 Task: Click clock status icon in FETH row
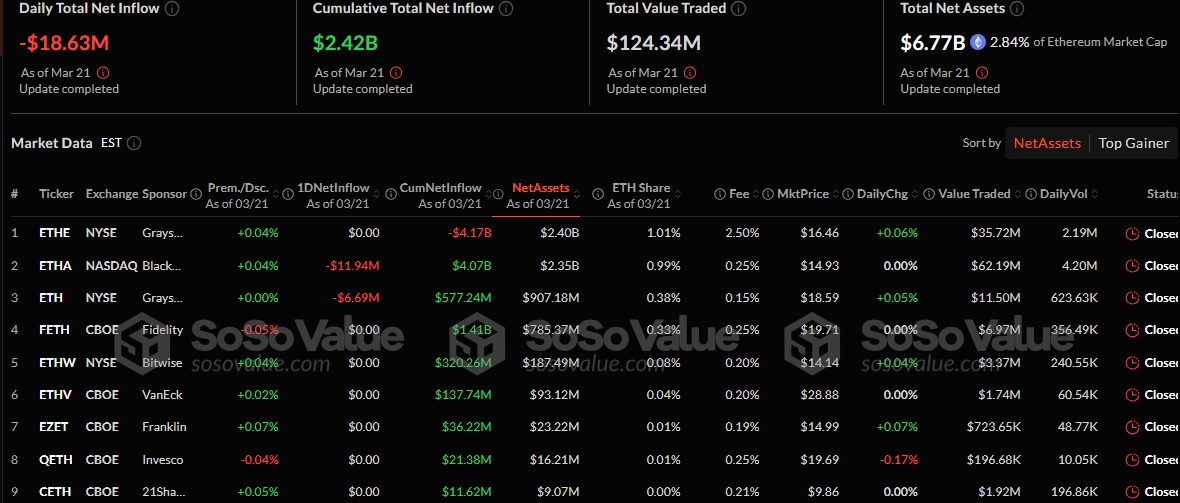pyautogui.click(x=1133, y=330)
